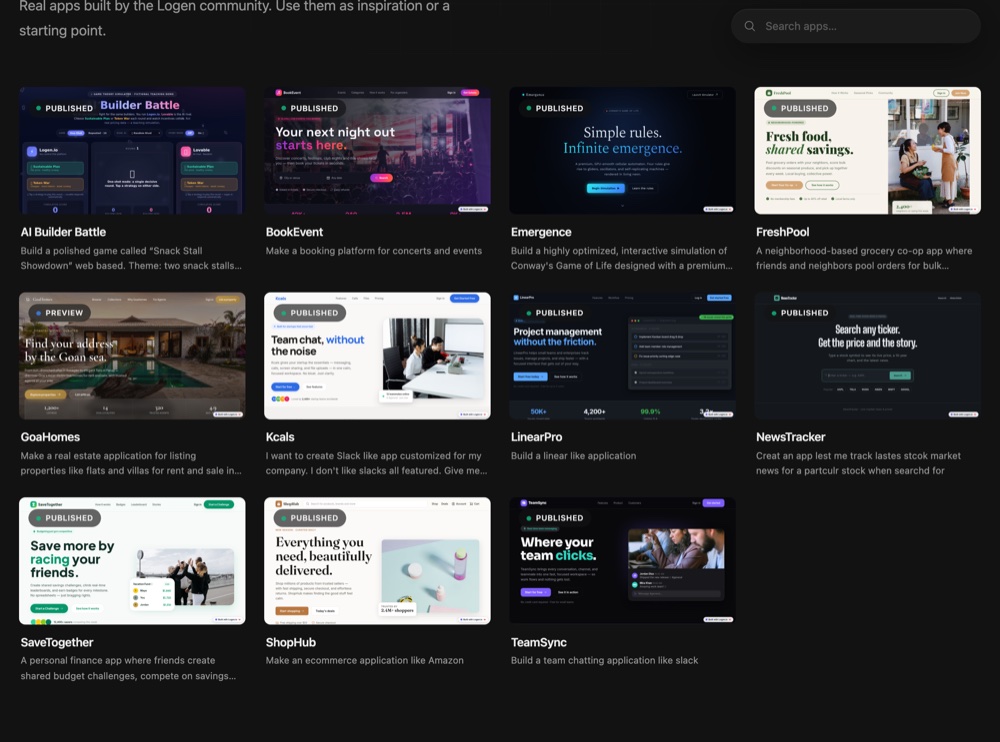Click the SaveTogether title
The image size is (1000, 742).
coord(57,642)
